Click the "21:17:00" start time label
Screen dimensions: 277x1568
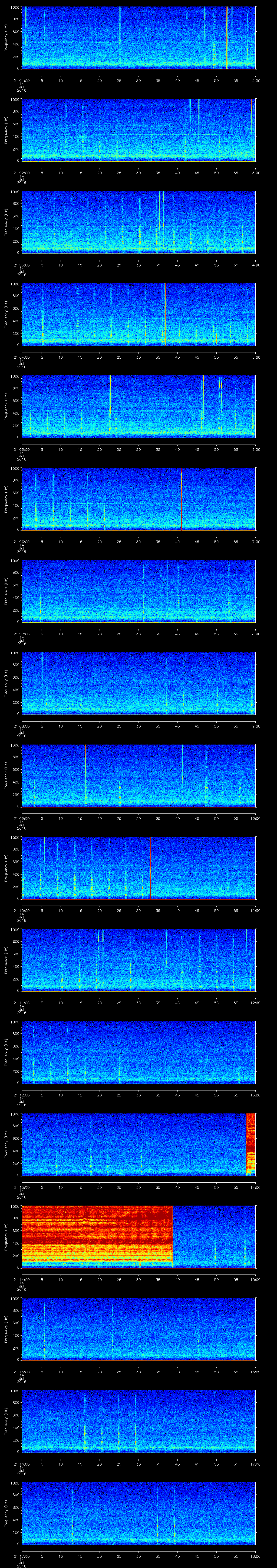[22, 1555]
